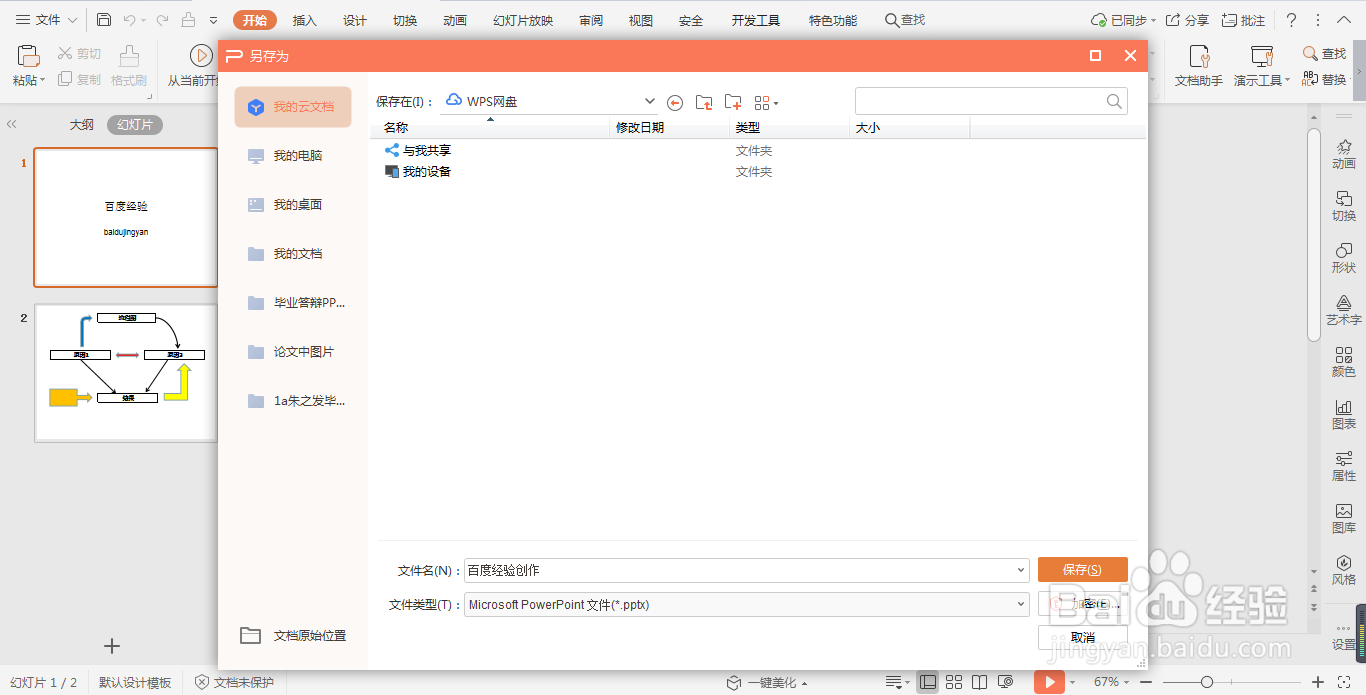This screenshot has height=695, width=1366.
Task: Click 一键美化 in status bar
Action: coord(767,682)
